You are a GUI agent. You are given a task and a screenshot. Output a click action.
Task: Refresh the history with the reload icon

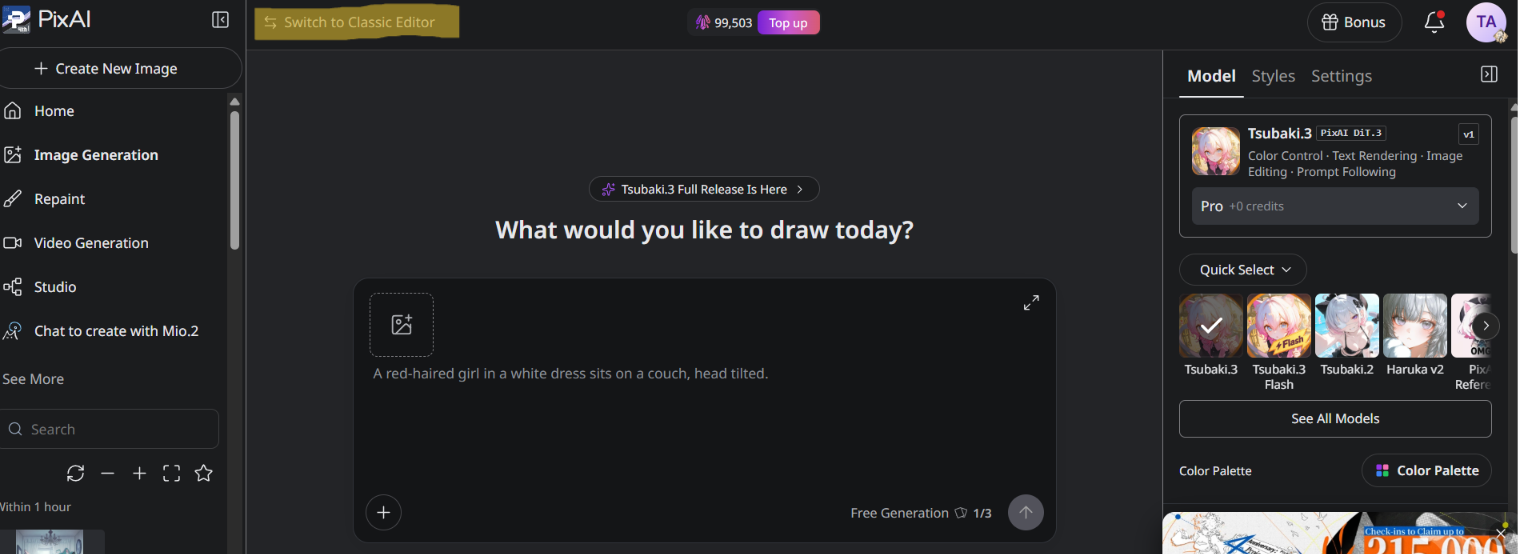pos(75,473)
